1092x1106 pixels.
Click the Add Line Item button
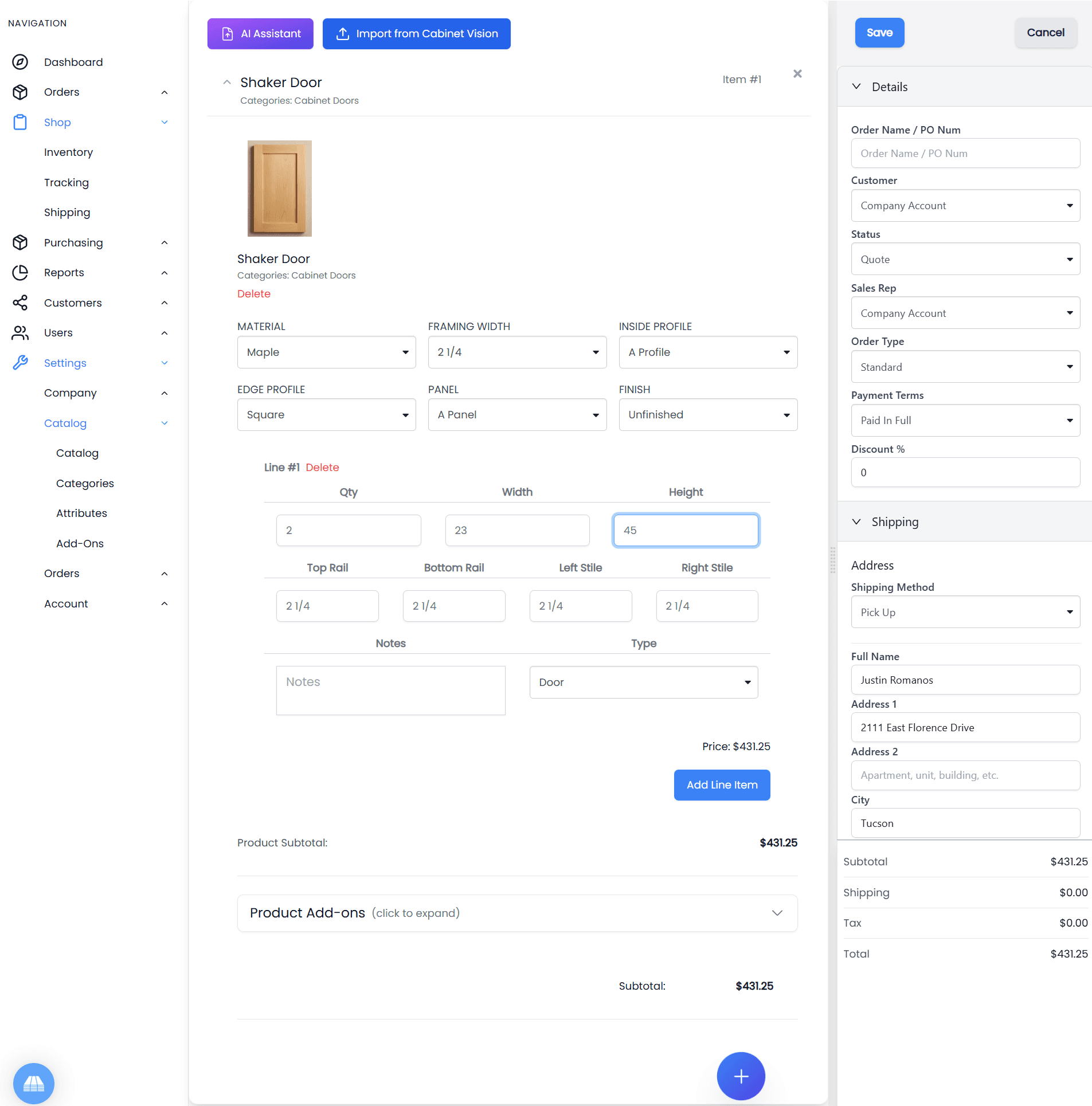[722, 785]
